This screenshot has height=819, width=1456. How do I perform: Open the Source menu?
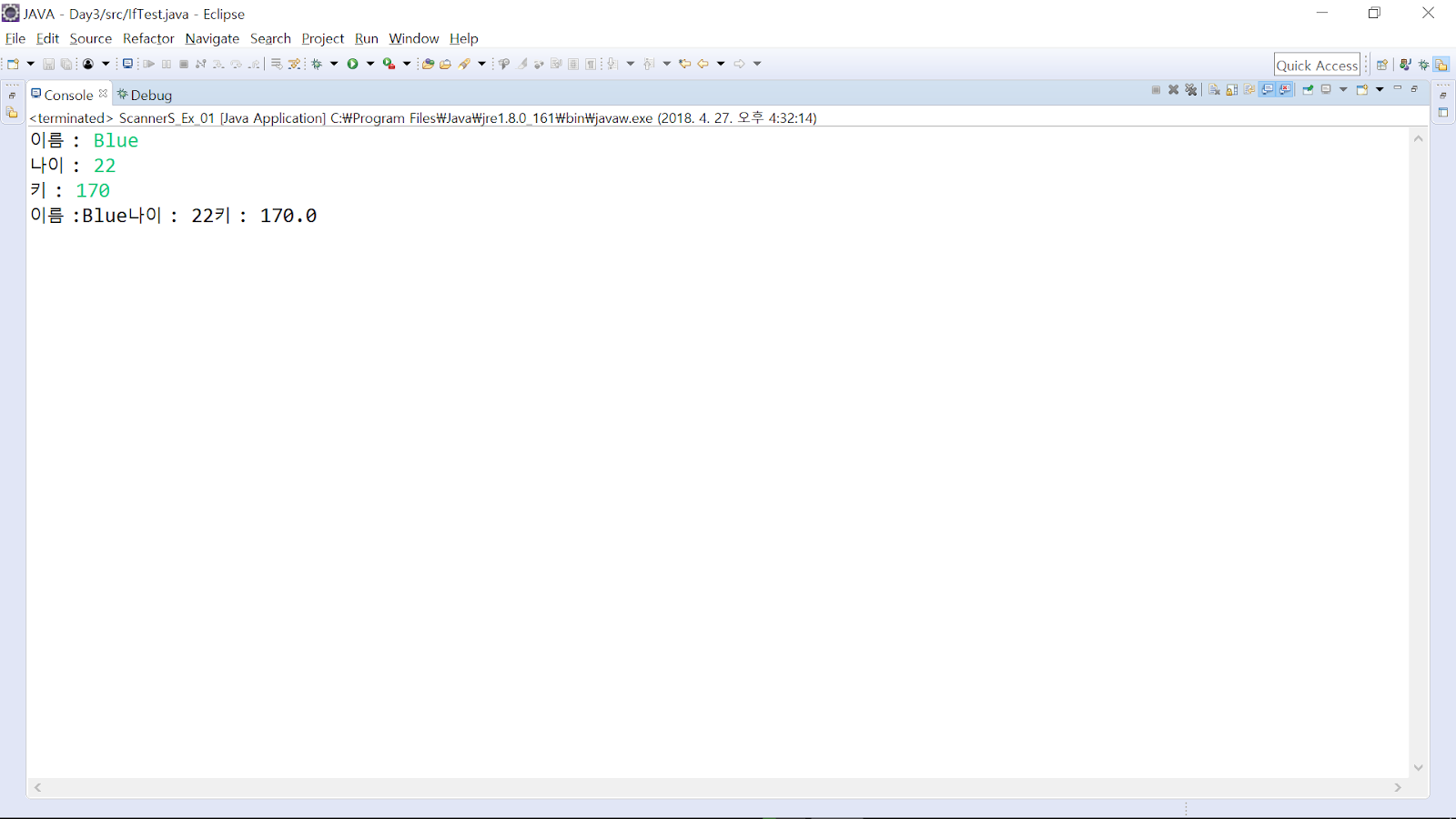tap(90, 38)
